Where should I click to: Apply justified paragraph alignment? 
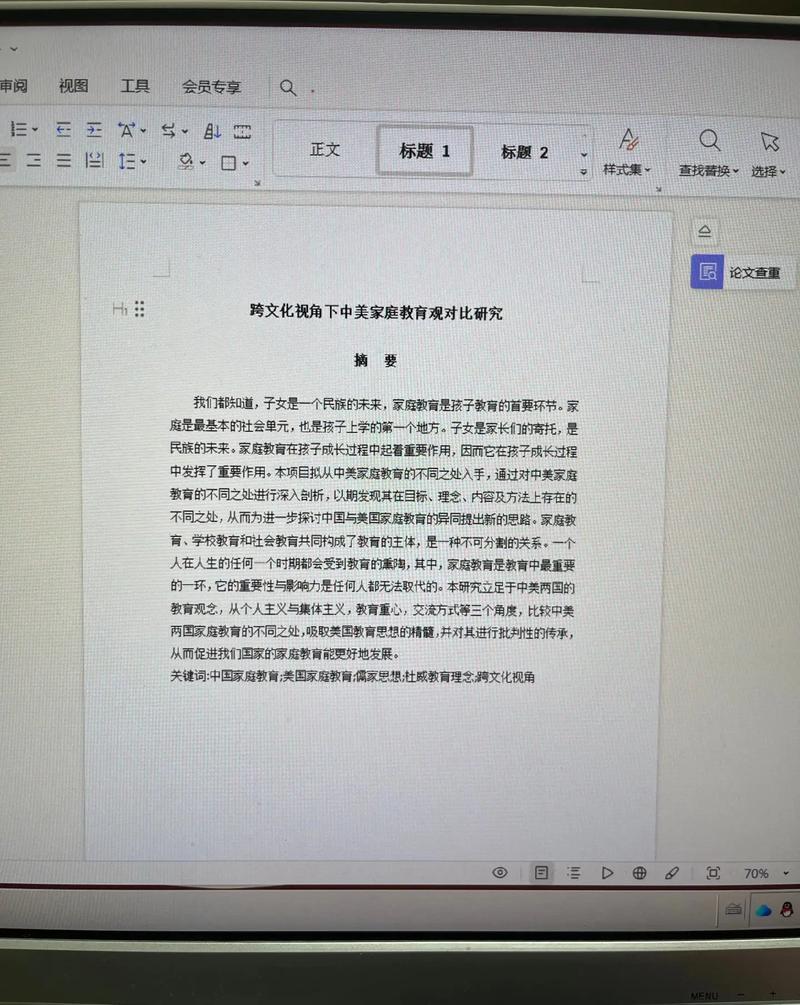pos(64,162)
